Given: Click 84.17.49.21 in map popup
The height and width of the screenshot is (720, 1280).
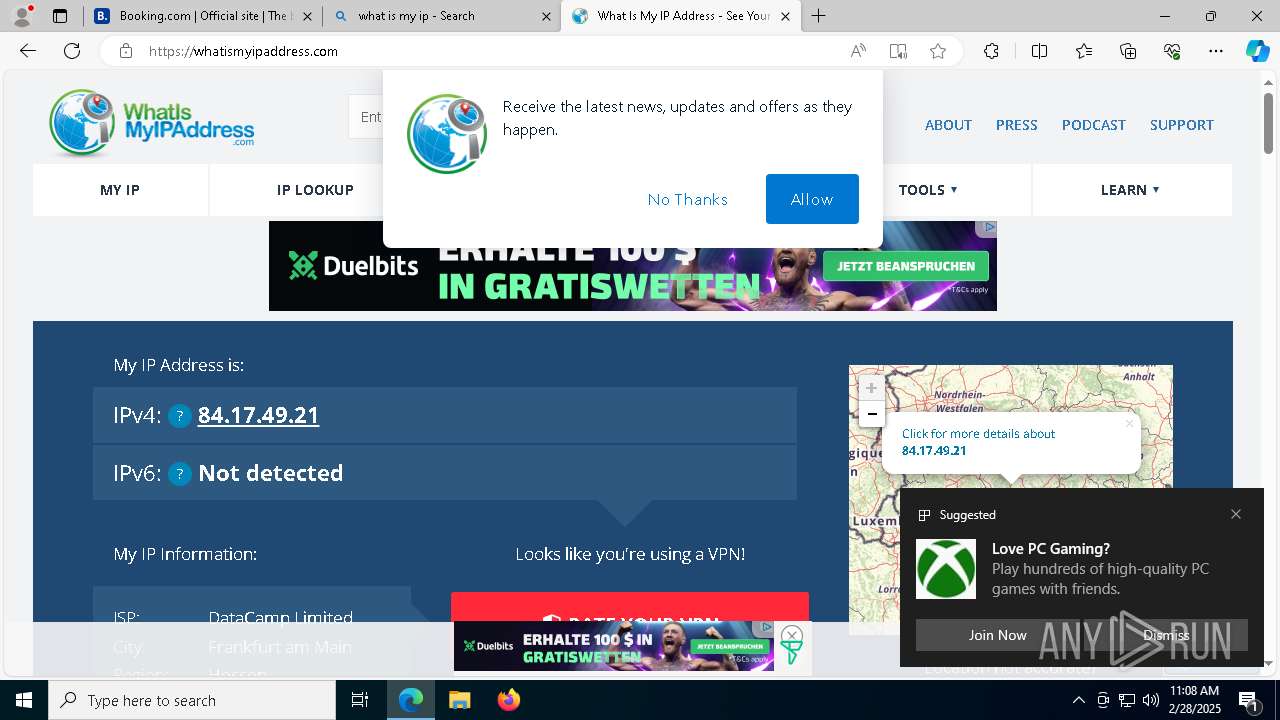Looking at the screenshot, I should [x=934, y=451].
